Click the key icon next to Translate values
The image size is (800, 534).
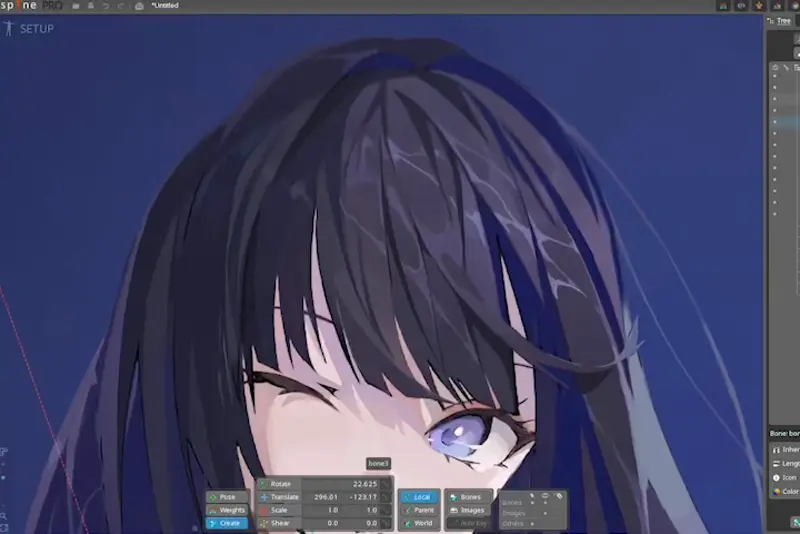pos(385,497)
